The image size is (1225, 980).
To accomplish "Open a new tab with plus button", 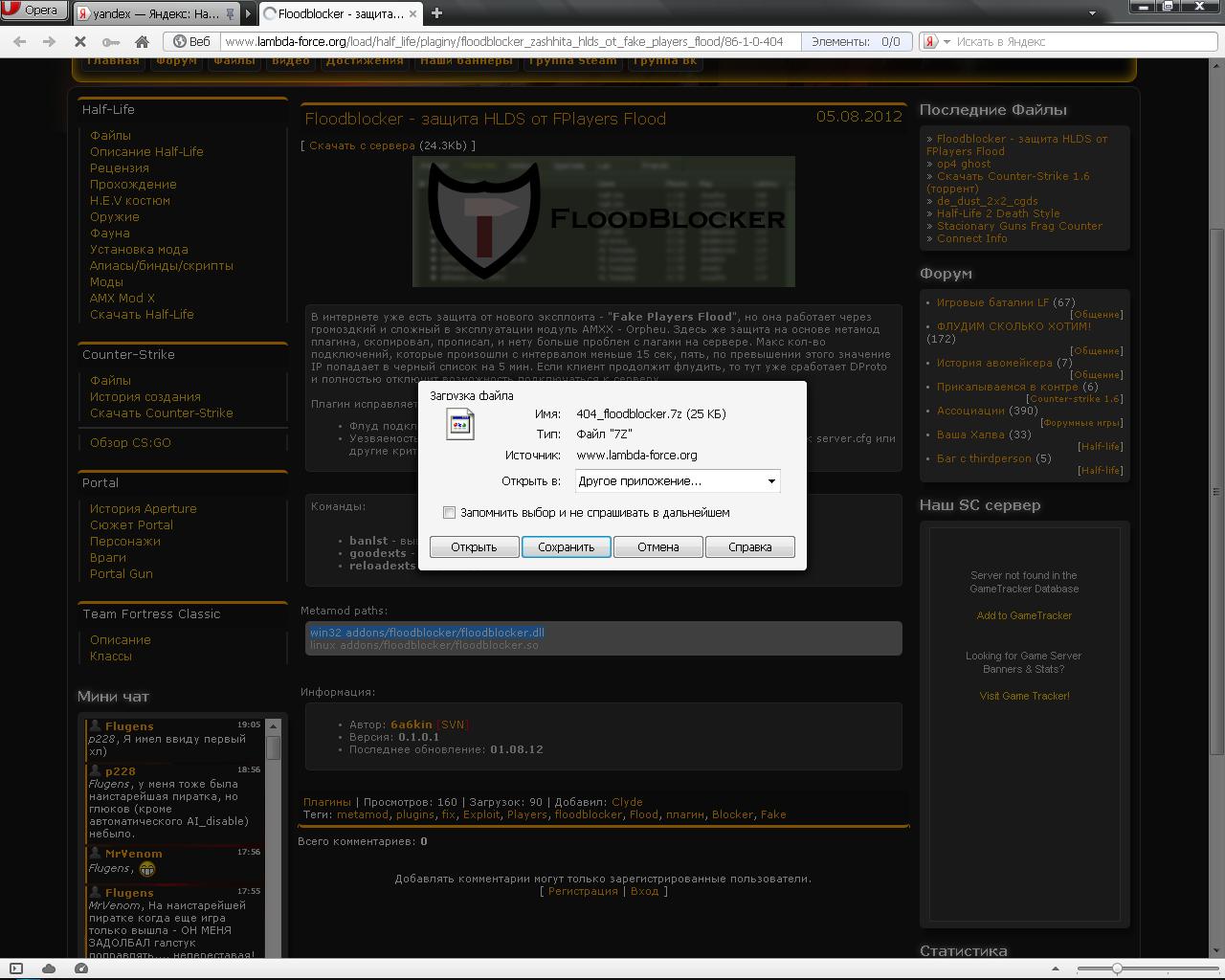I will (x=436, y=12).
